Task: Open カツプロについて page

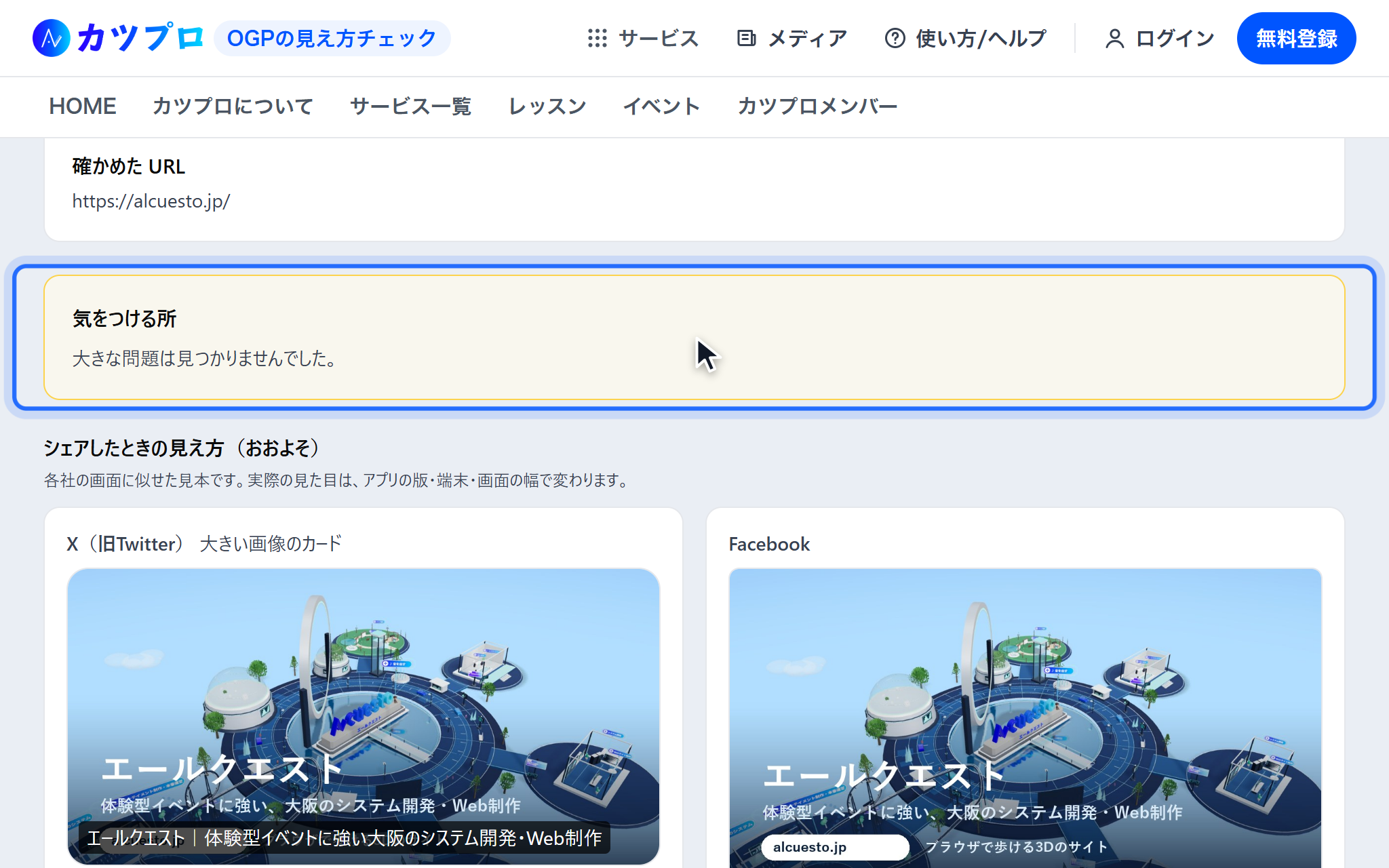Action: tap(233, 106)
